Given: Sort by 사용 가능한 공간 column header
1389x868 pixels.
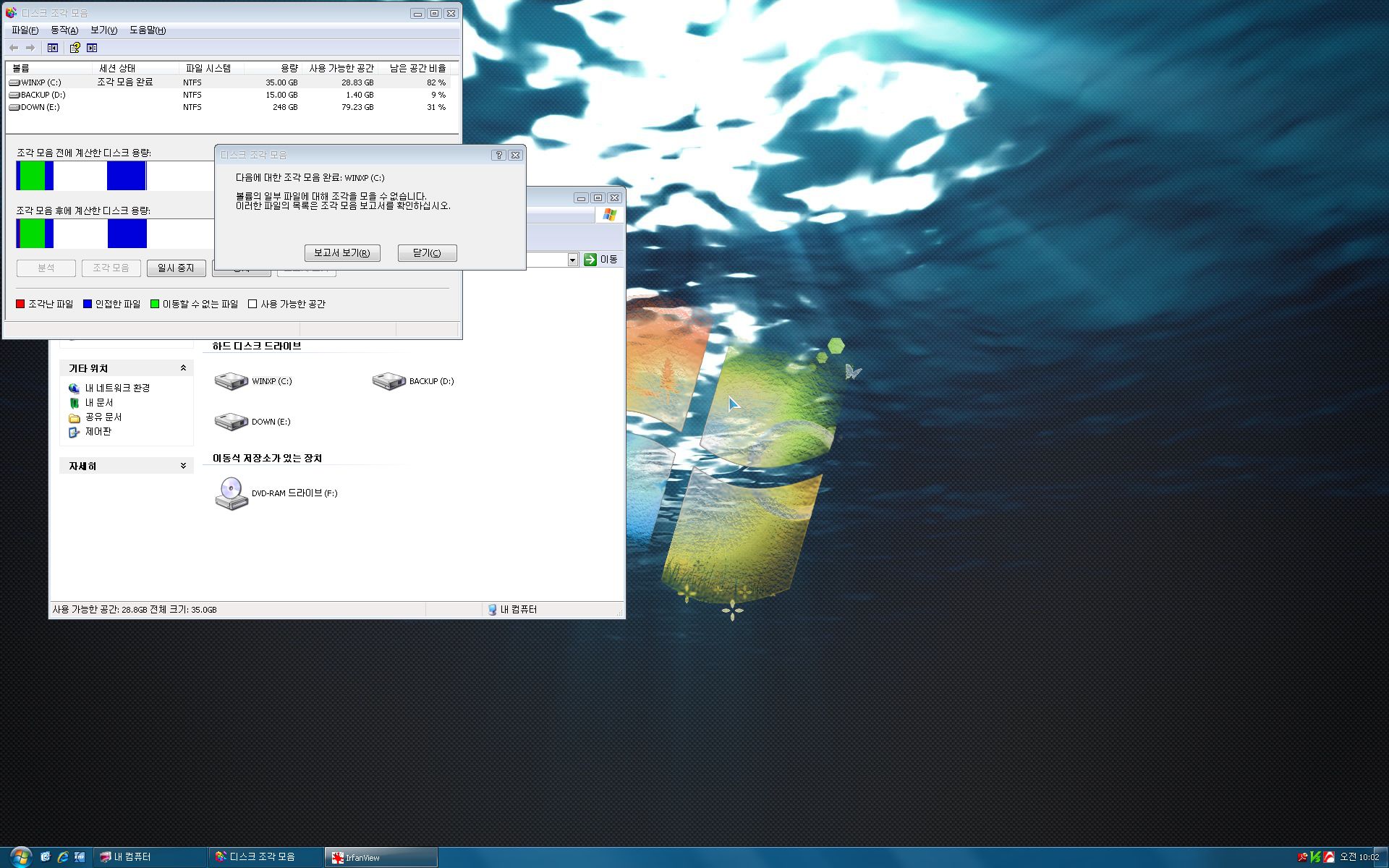Looking at the screenshot, I should [341, 68].
